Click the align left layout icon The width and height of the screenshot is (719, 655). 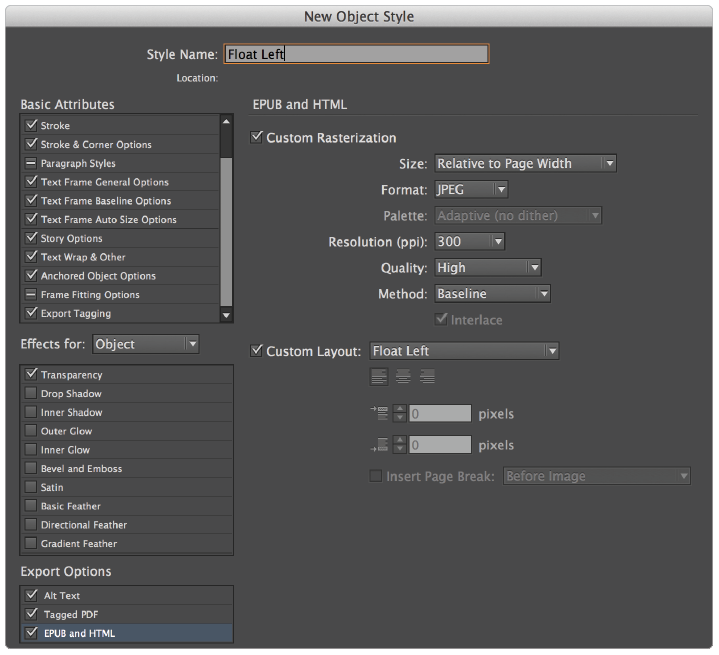[379, 377]
